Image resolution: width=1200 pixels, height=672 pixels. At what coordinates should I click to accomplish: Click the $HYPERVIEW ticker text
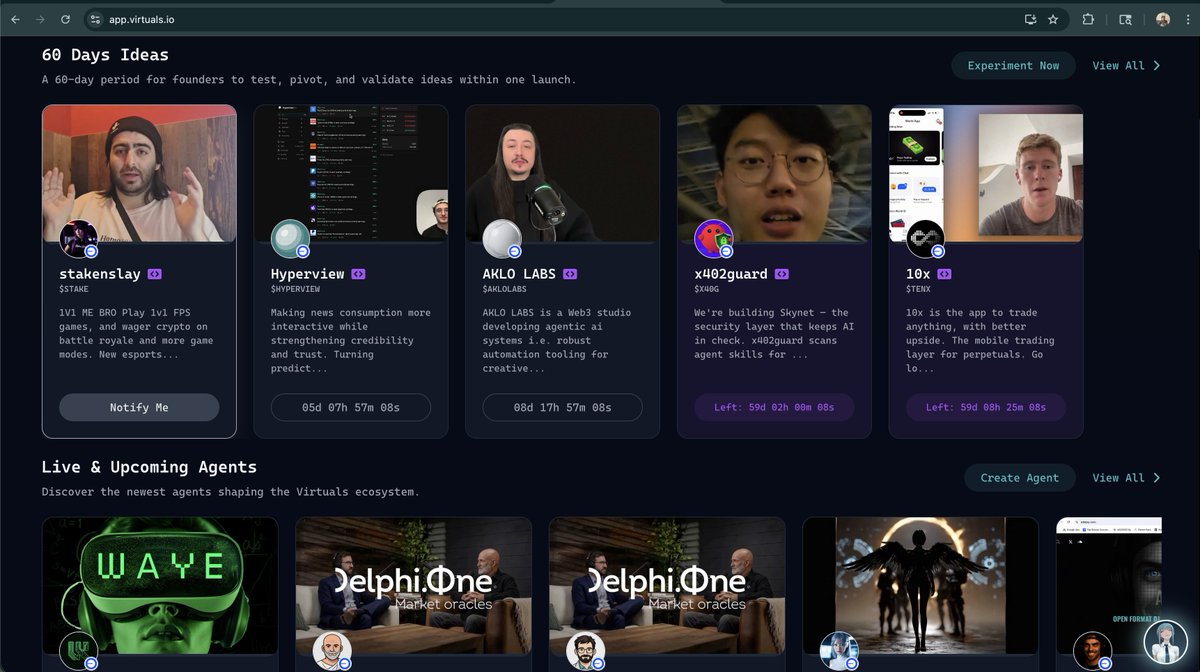(296, 289)
